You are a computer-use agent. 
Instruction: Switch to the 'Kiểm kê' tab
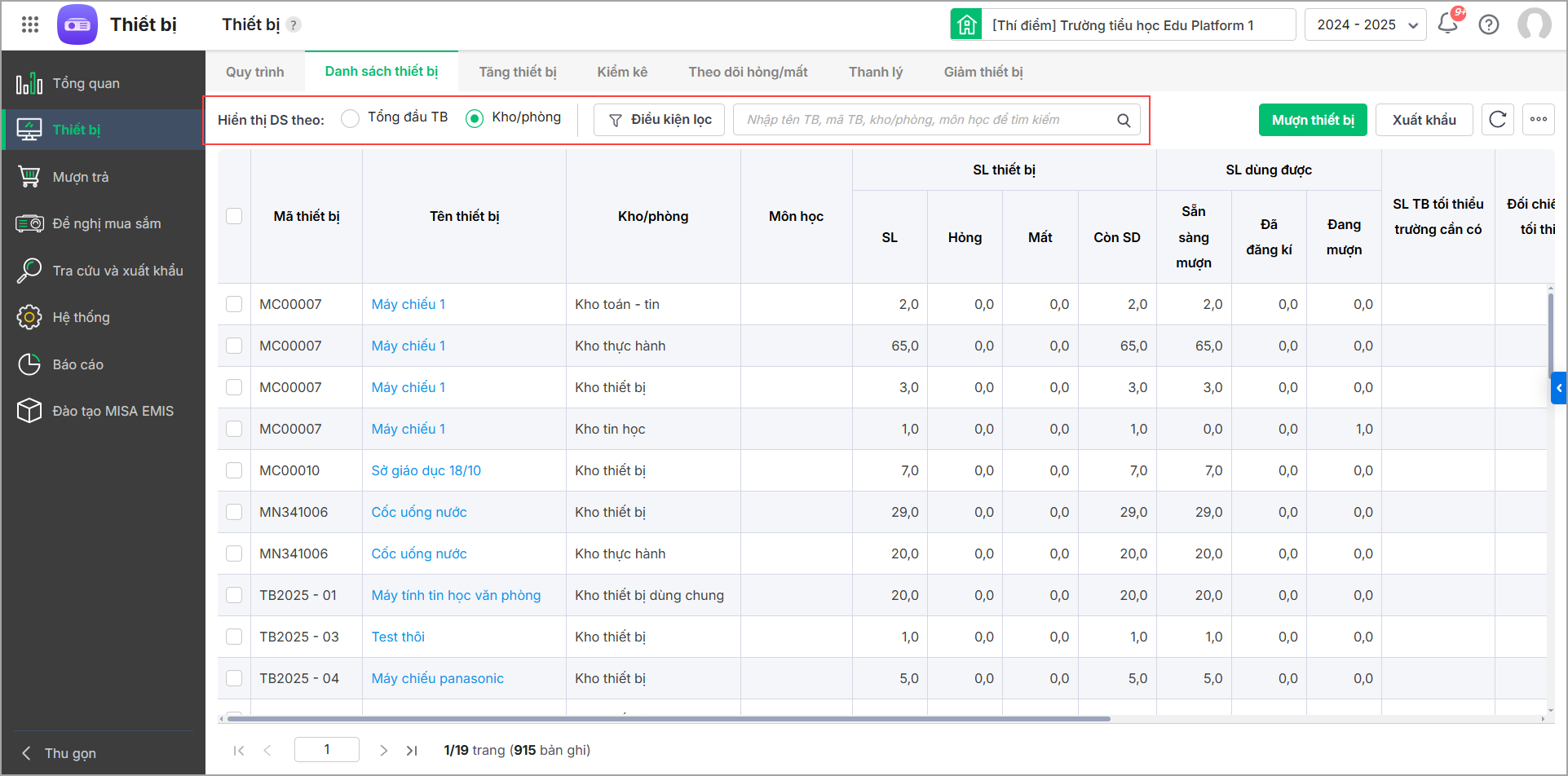(x=622, y=72)
